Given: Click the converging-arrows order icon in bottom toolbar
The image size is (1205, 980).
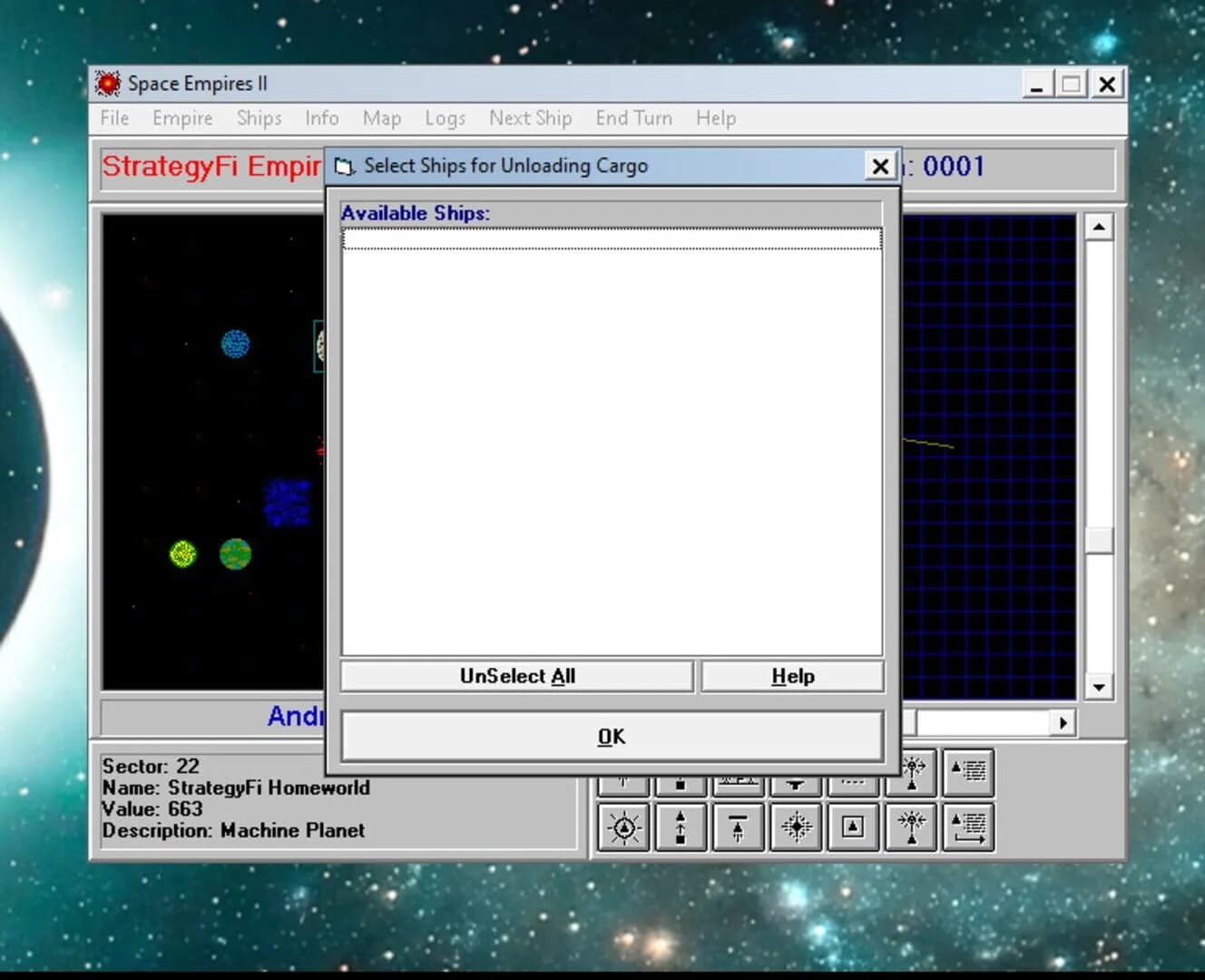Looking at the screenshot, I should pyautogui.click(x=910, y=828).
